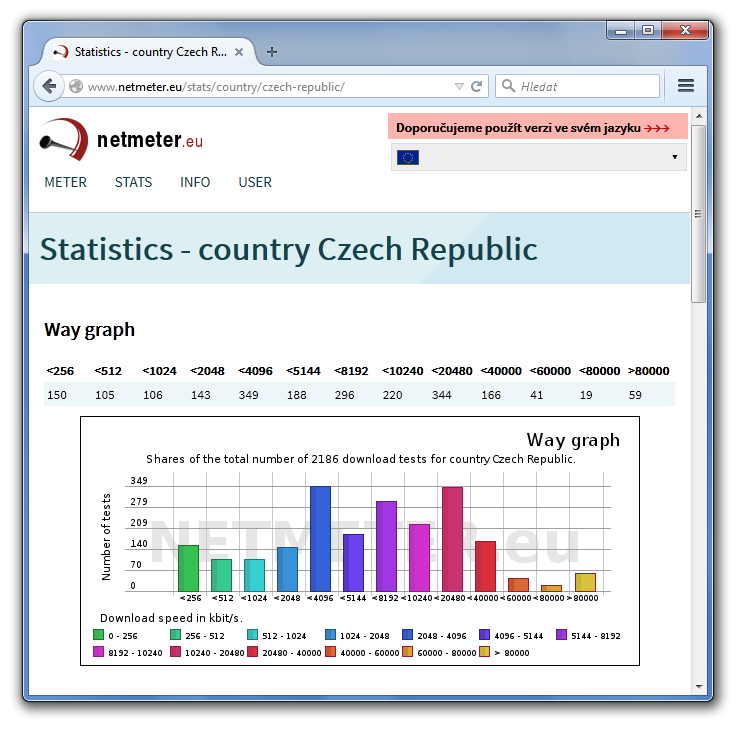Image resolution: width=738 pixels, height=729 pixels.
Task: Click the table value 344
Action: tap(441, 395)
